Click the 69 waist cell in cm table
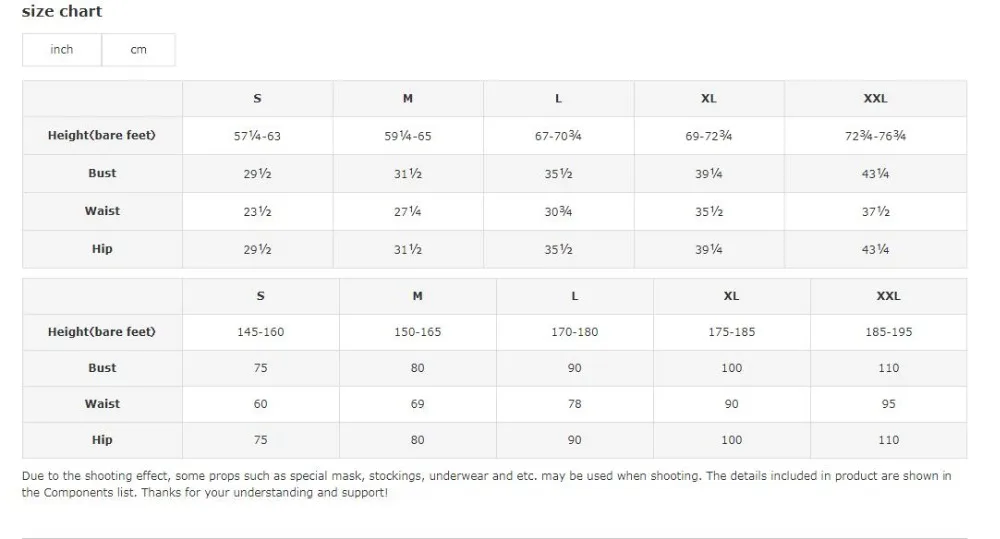 coord(418,404)
